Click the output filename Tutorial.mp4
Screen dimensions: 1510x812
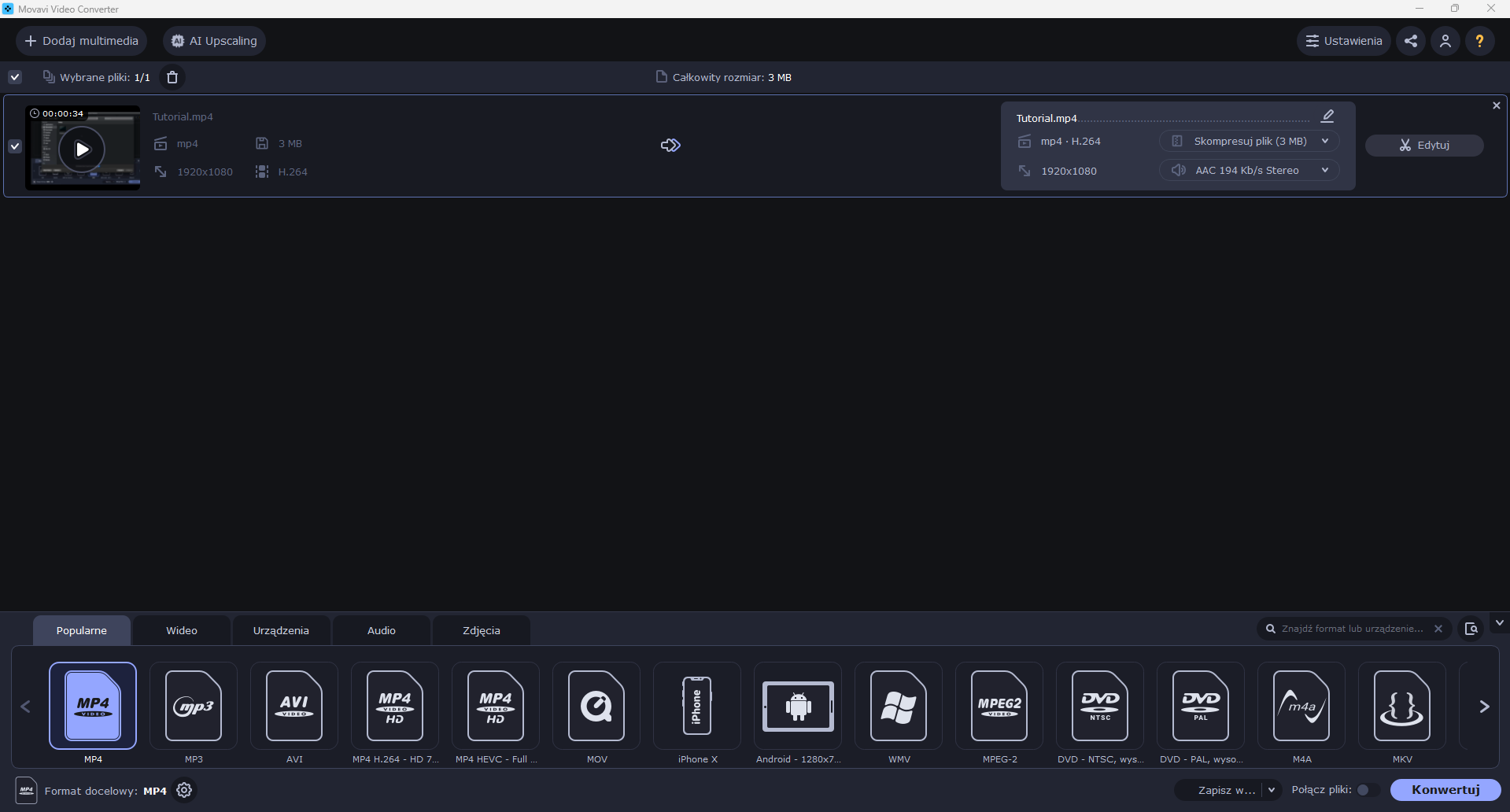1047,118
